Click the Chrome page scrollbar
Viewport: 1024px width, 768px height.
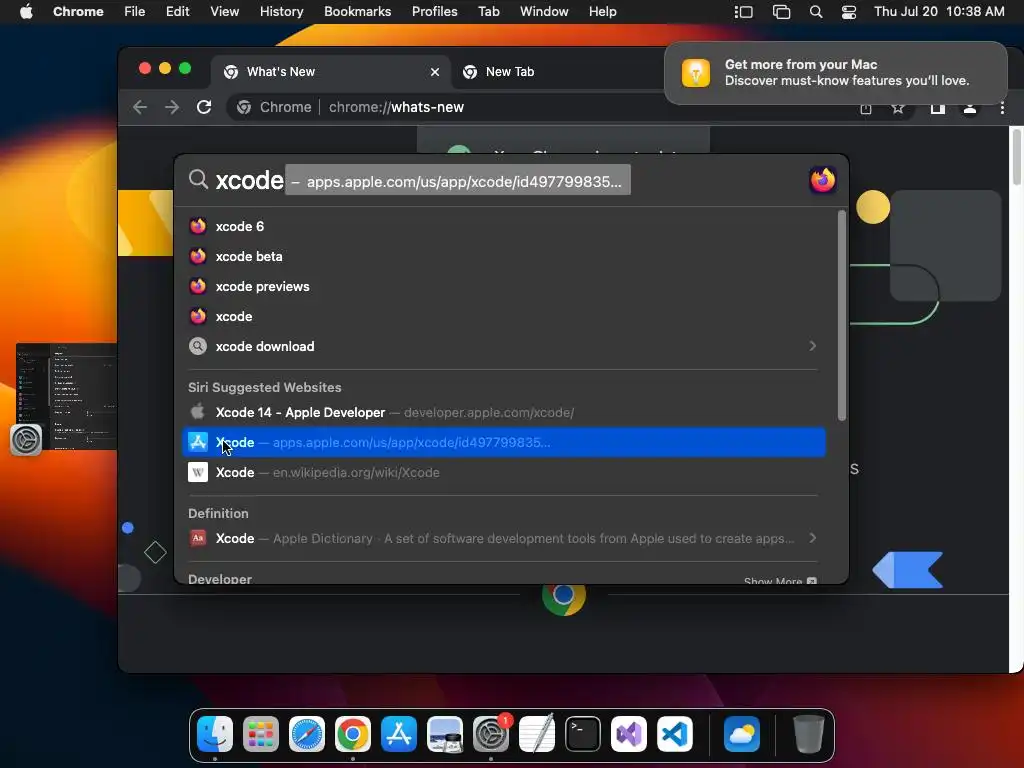click(1016, 157)
